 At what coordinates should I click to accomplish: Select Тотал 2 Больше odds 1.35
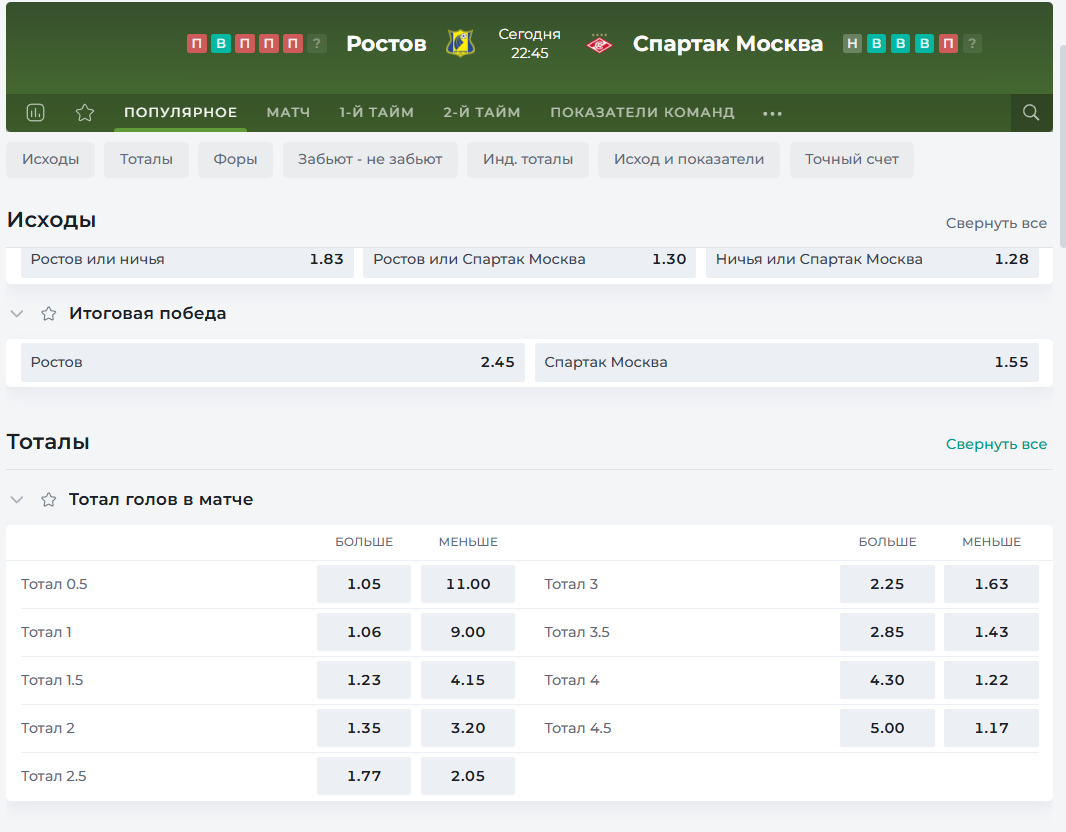point(364,728)
